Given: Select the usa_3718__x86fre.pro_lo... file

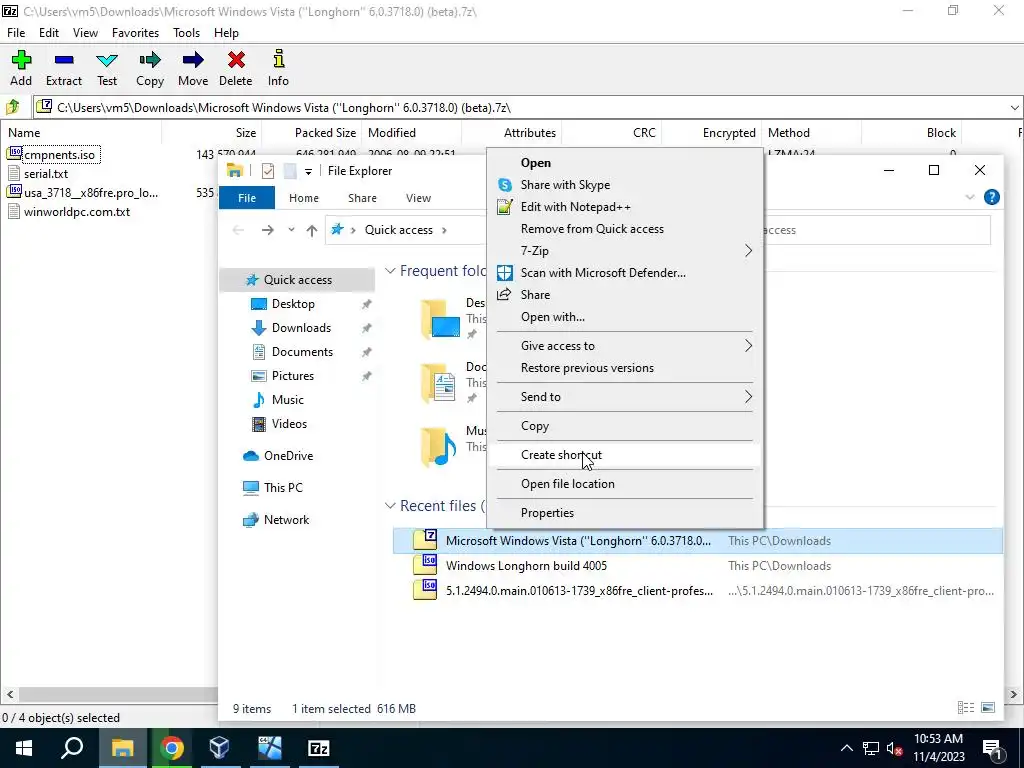Looking at the screenshot, I should tap(91, 193).
